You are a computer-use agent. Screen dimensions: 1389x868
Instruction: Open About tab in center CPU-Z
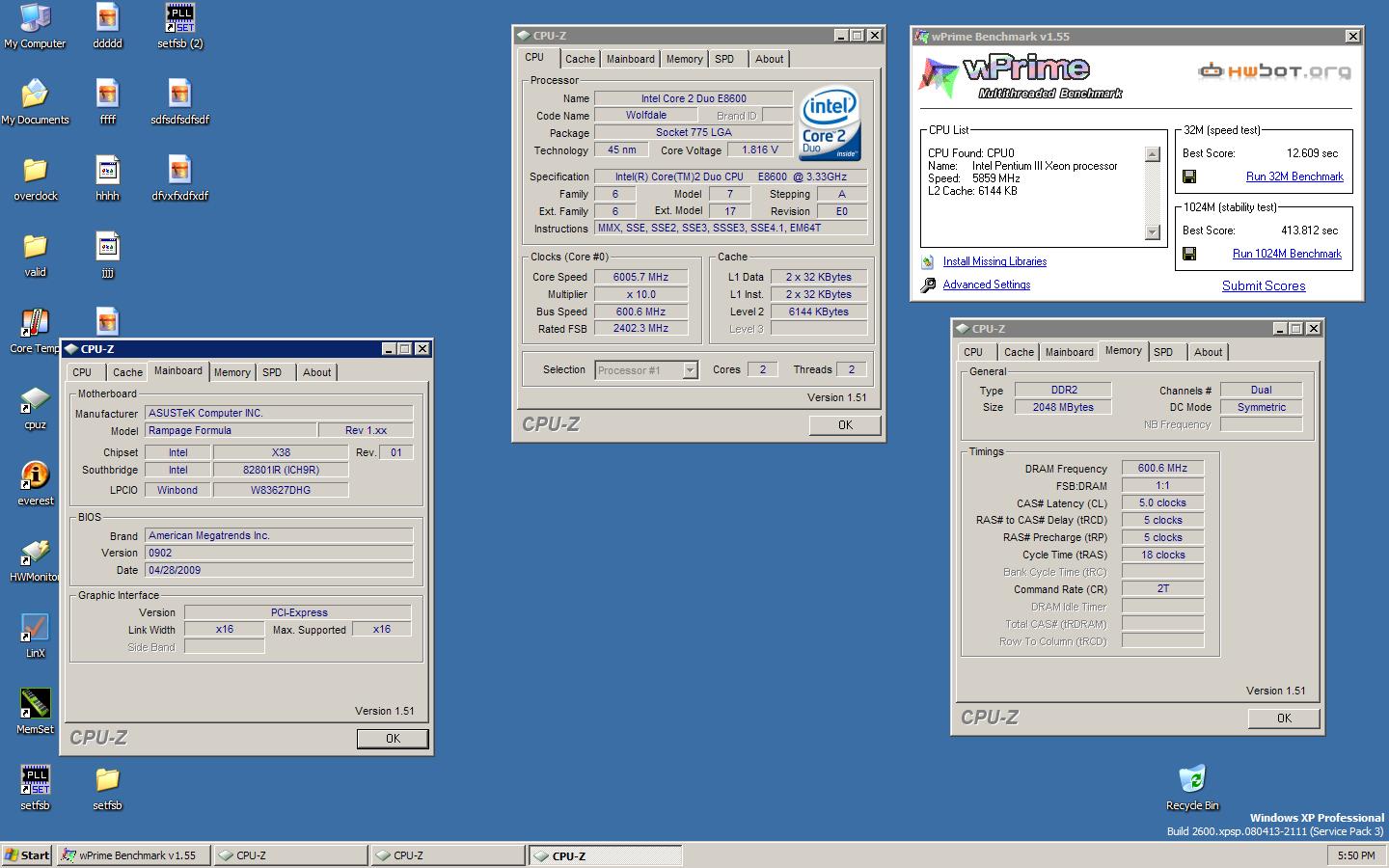[x=769, y=59]
